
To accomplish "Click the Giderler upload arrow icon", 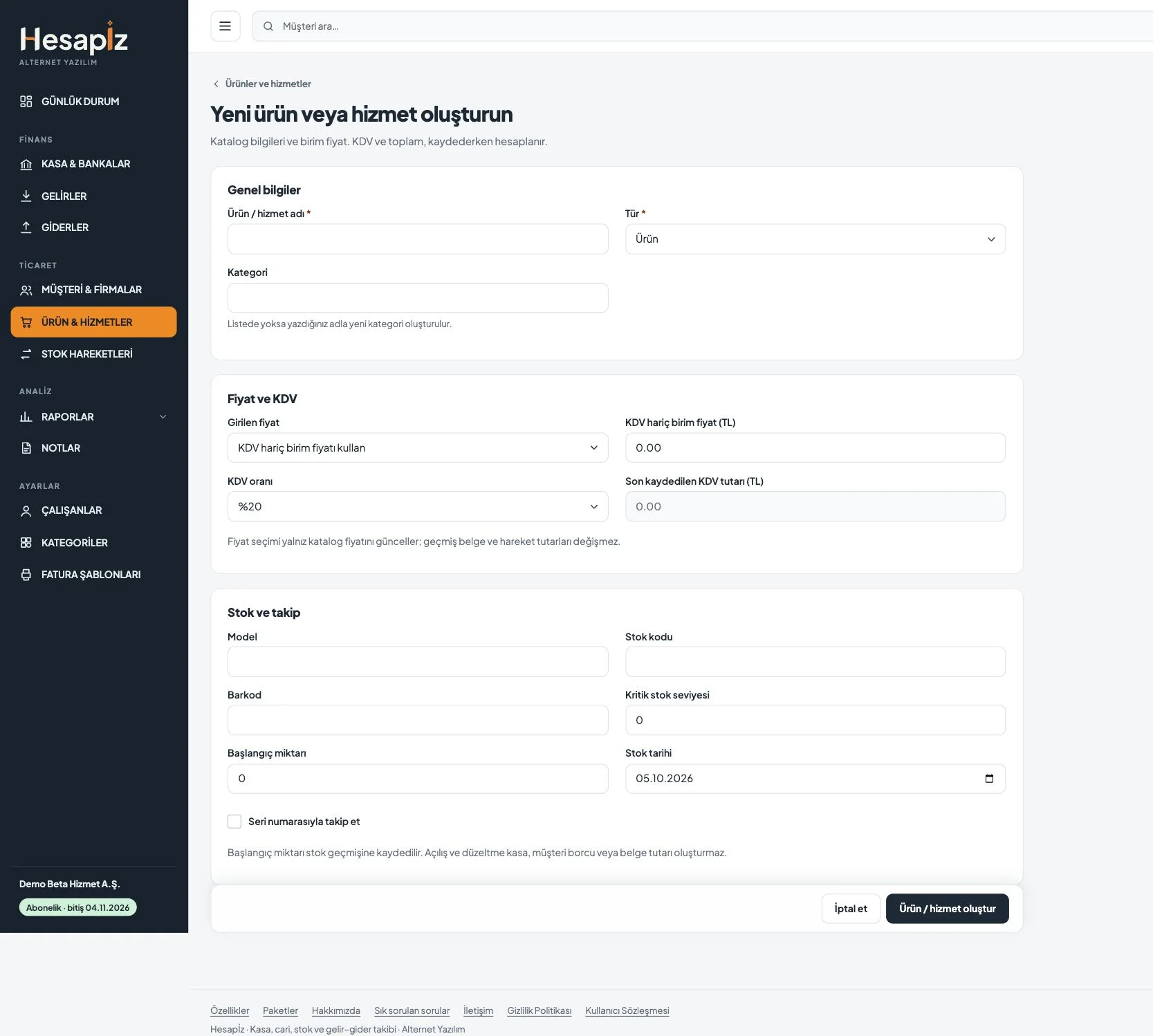I will [x=26, y=228].
